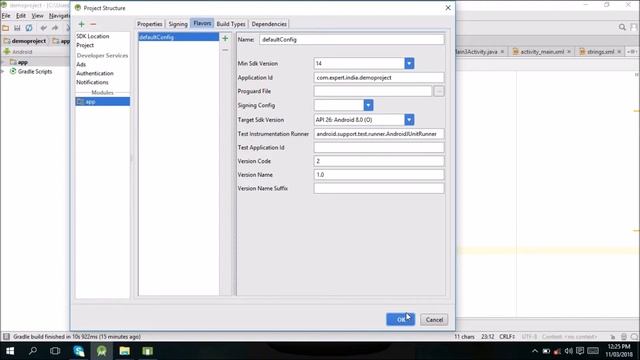Open the File menu

click(6, 16)
